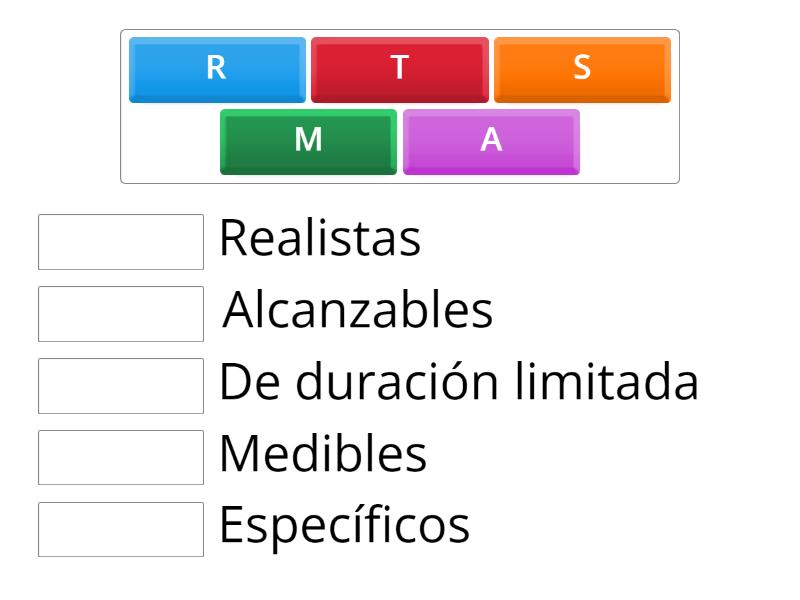The height and width of the screenshot is (600, 800).
Task: Select the answer slot next to Alcanzables
Action: 121,314
